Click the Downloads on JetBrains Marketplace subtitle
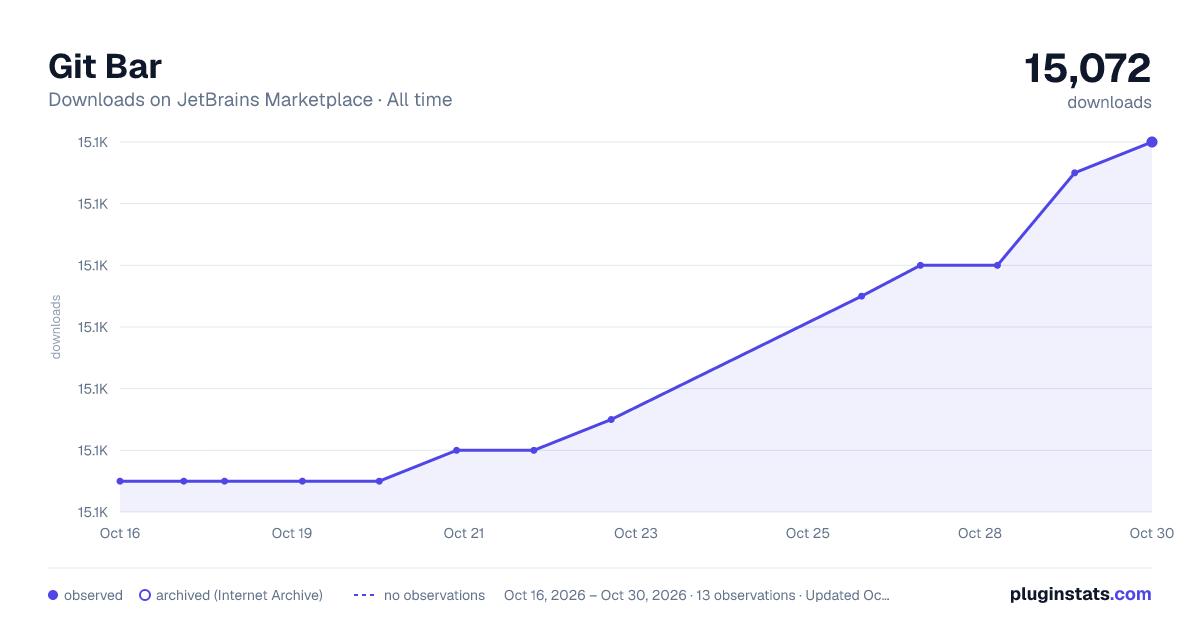 (250, 100)
